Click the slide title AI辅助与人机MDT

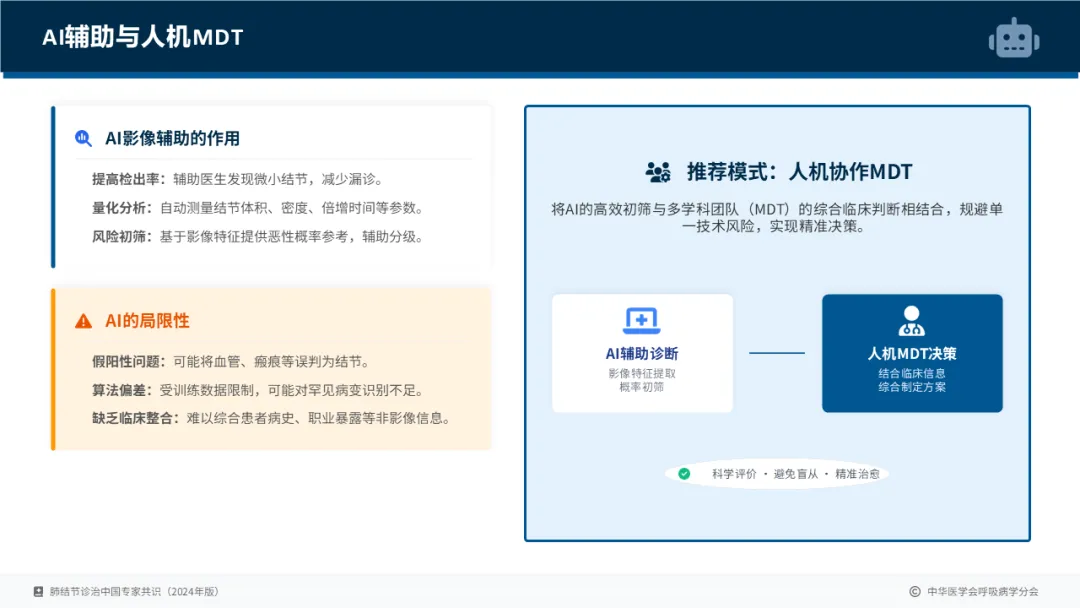[x=143, y=37]
